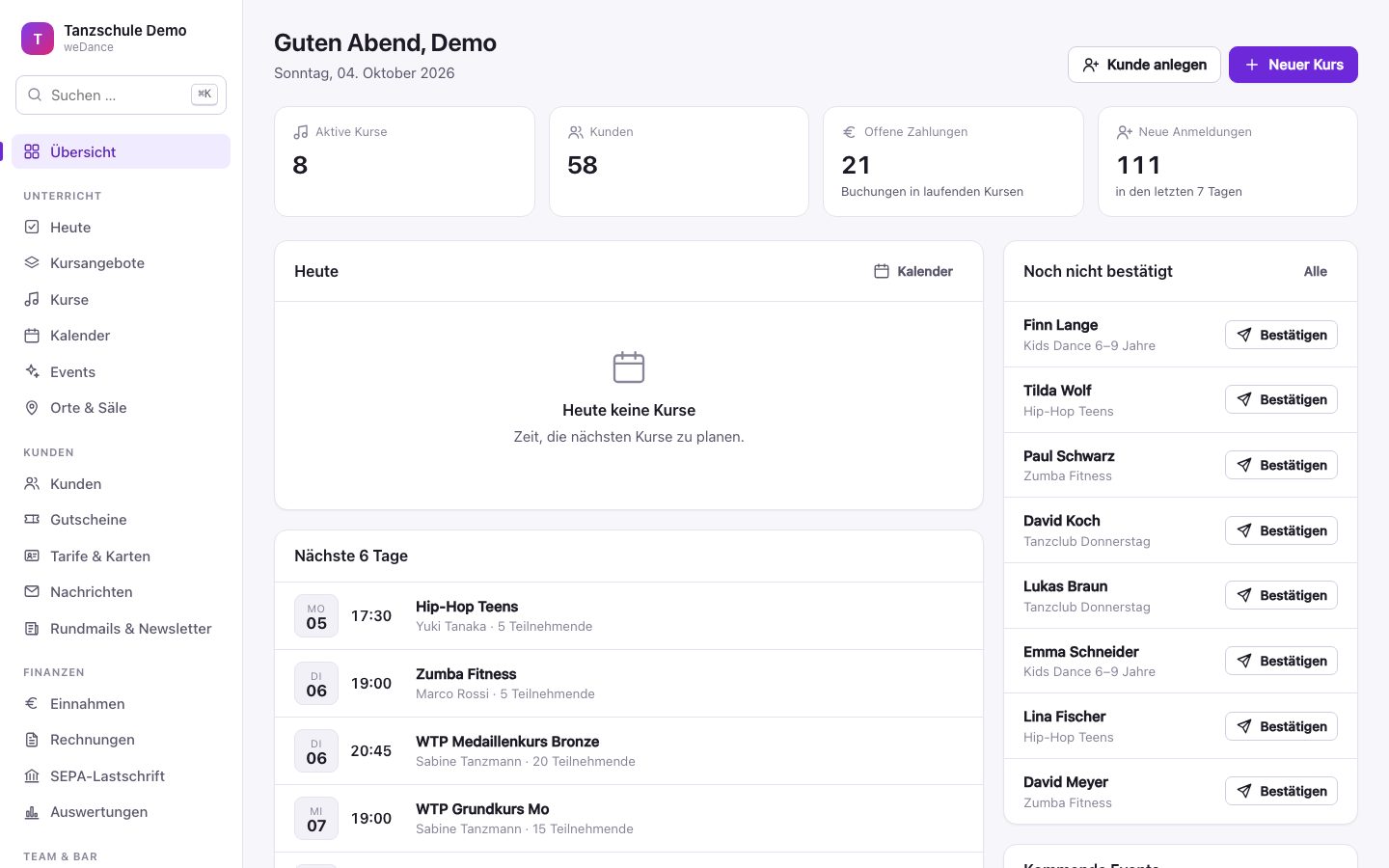Viewport: 1389px width, 868px height.
Task: Open the Hip-Hop Teens course row
Action: tap(629, 616)
